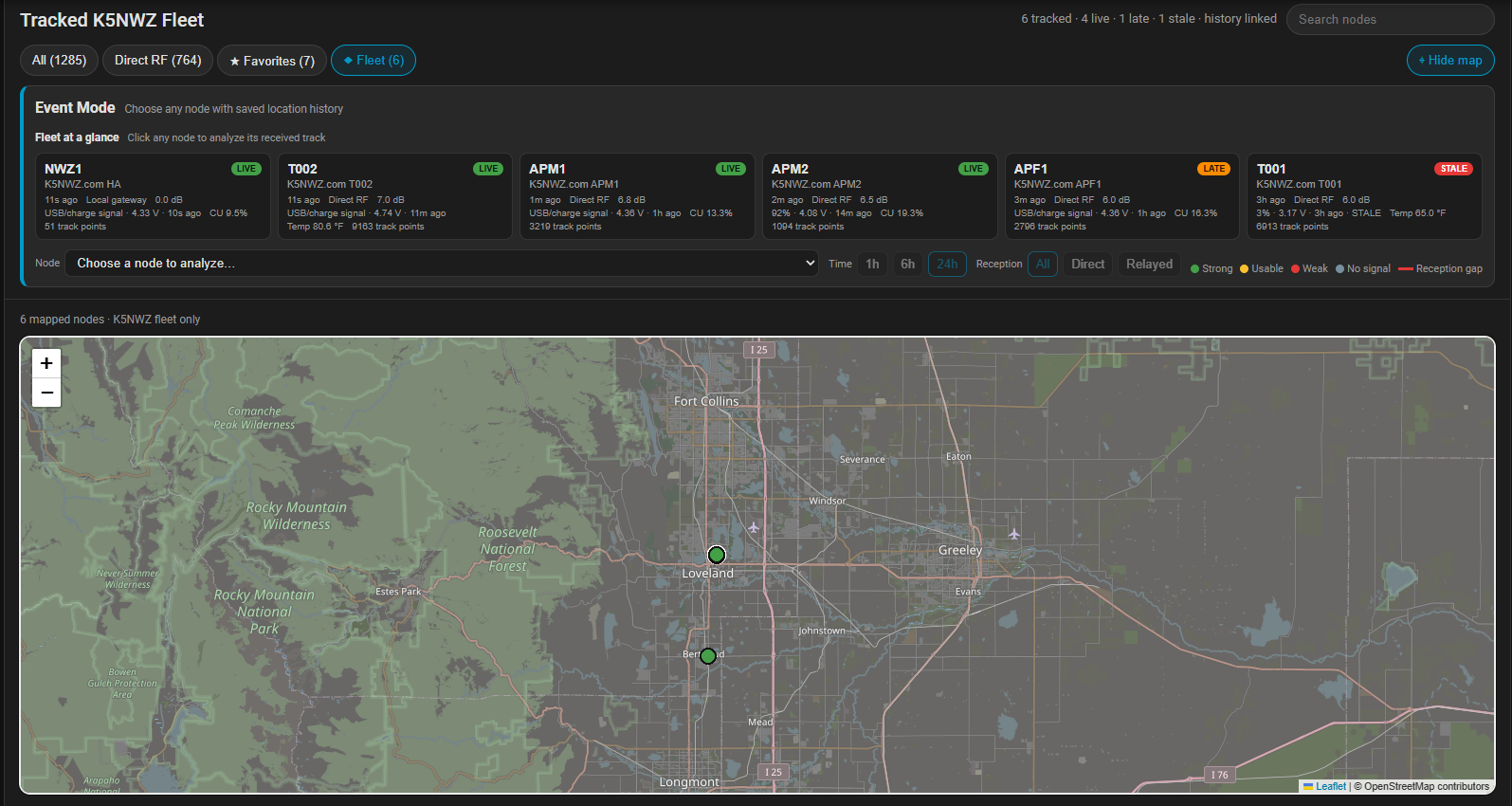This screenshot has width=1512, height=806.
Task: Click the STALE badge on T001
Action: click(x=1454, y=169)
